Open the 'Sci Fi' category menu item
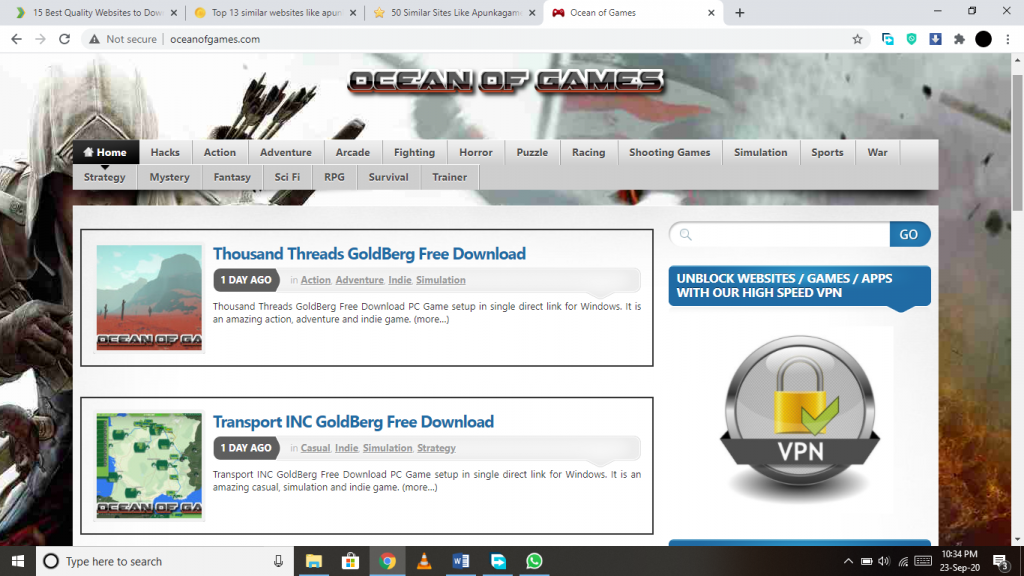1024x576 pixels. 287,176
